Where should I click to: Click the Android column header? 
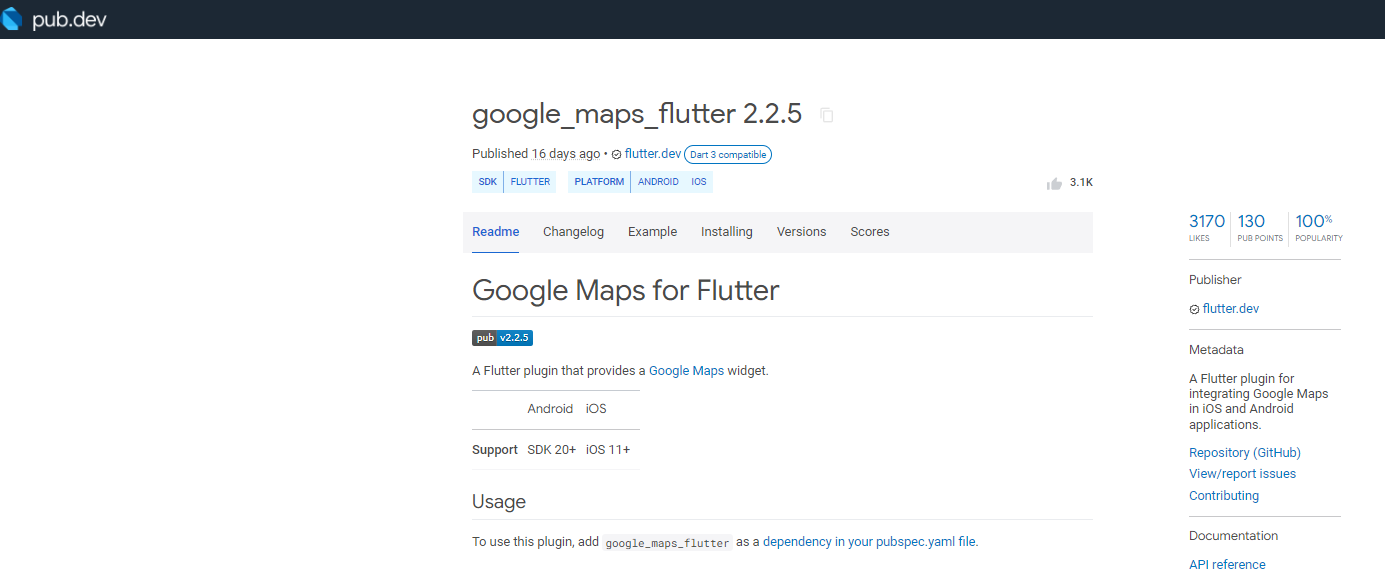tap(550, 409)
